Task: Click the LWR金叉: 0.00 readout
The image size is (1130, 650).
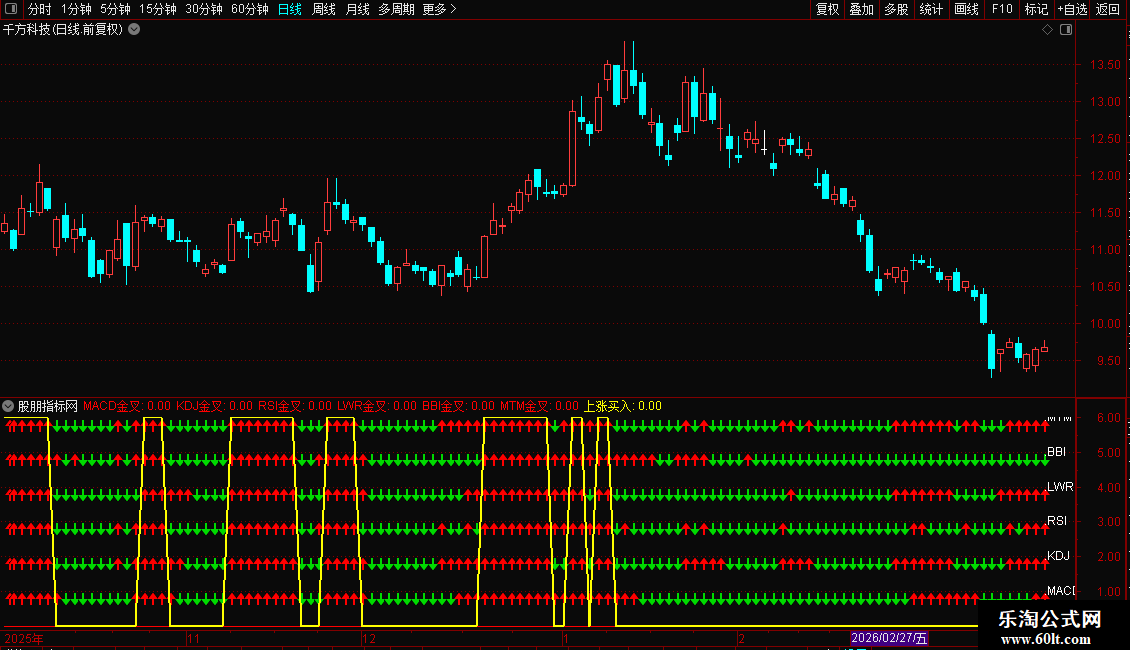Action: point(377,406)
